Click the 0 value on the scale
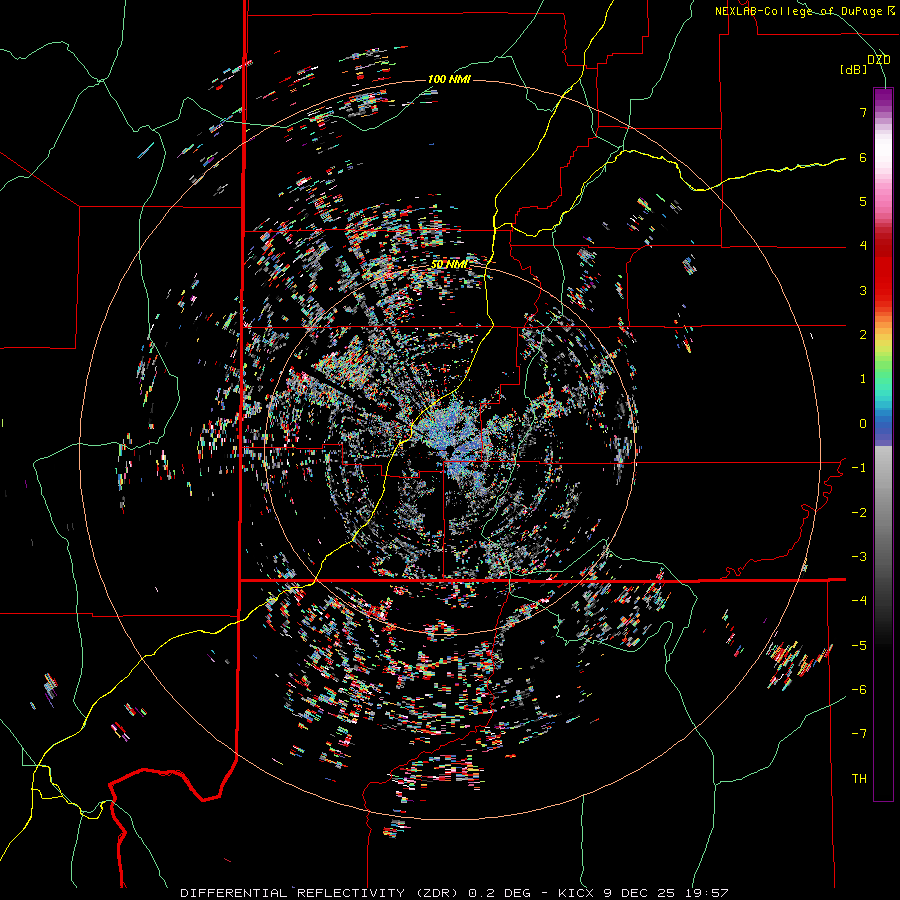 click(x=863, y=424)
